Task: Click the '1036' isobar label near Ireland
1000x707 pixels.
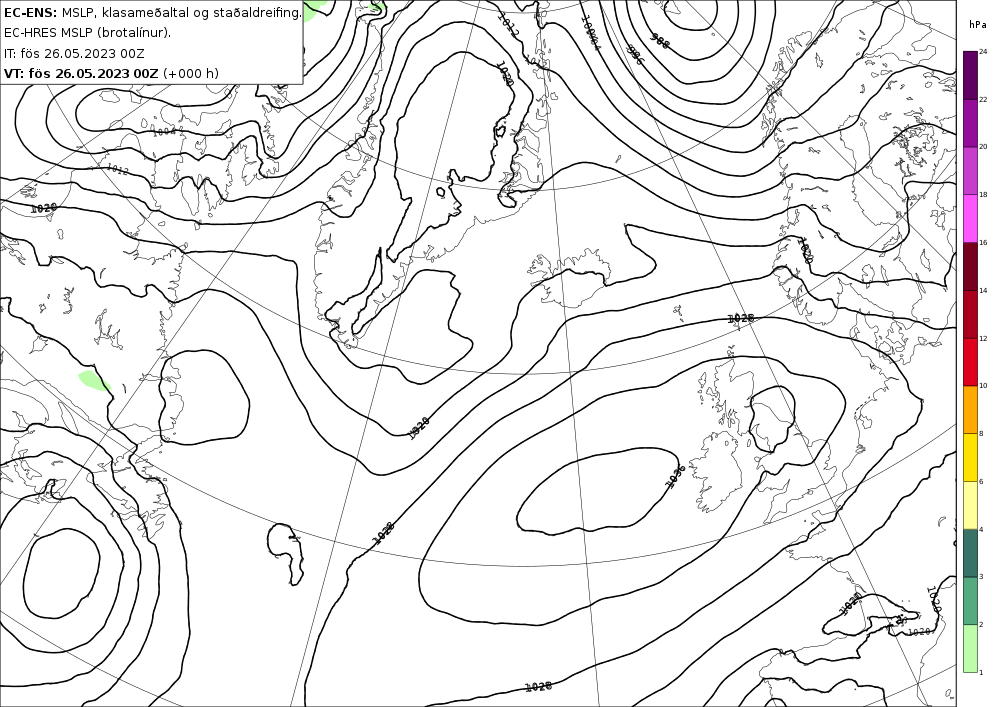Action: [x=675, y=476]
